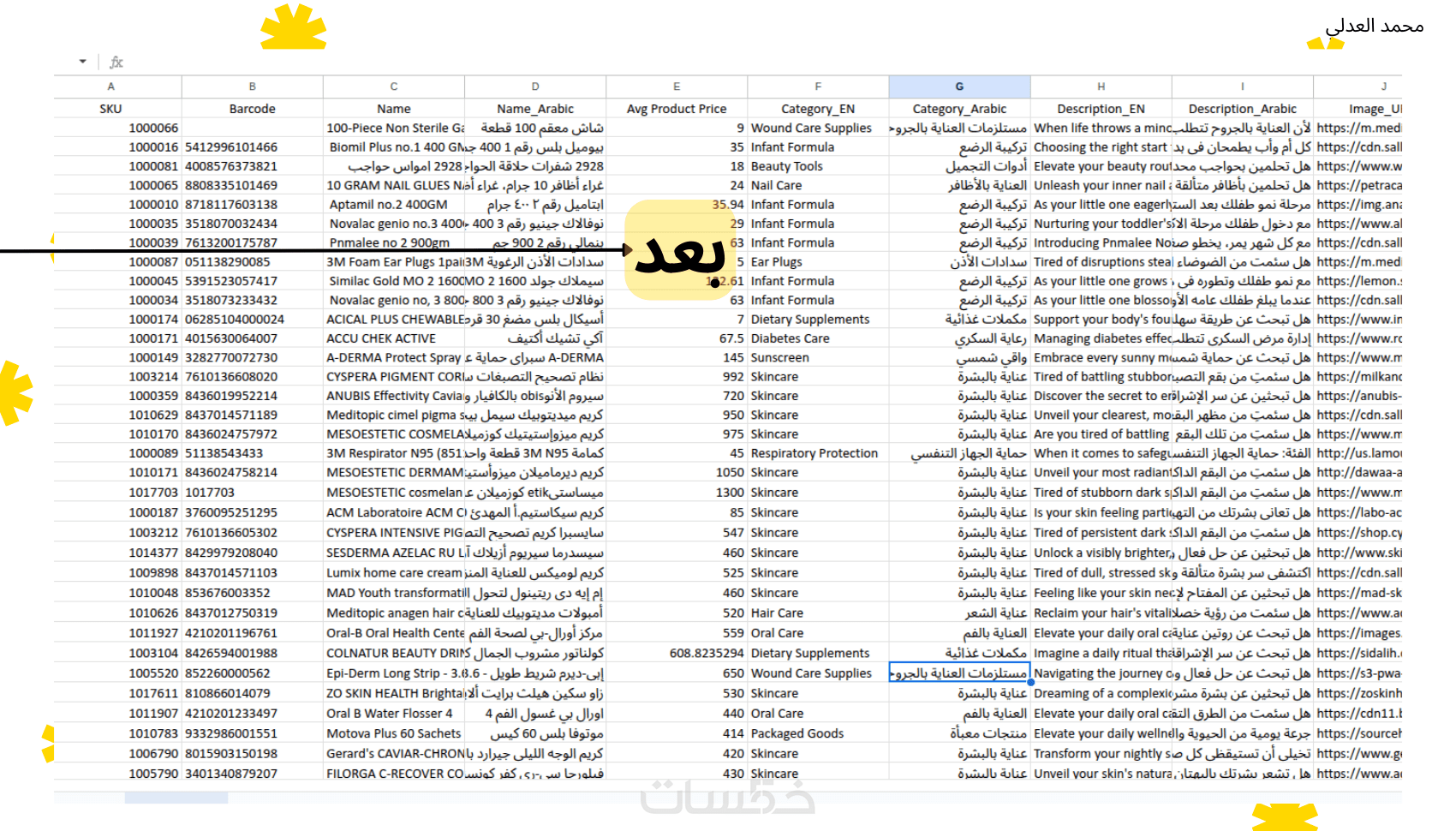Click the ACCU CHEK ACTIVE cell
1456x831 pixels.
tap(394, 338)
